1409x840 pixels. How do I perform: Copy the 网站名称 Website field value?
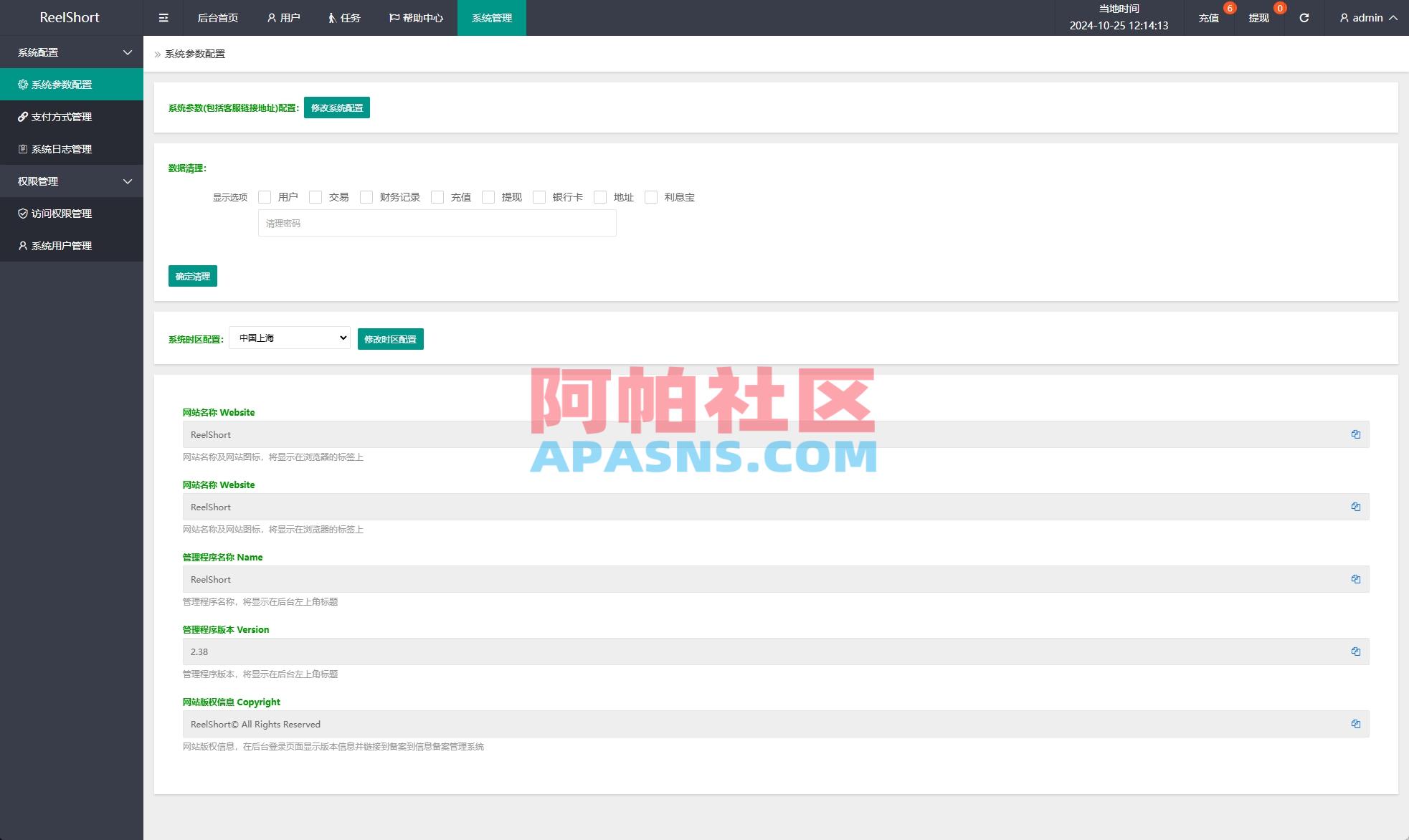1355,434
